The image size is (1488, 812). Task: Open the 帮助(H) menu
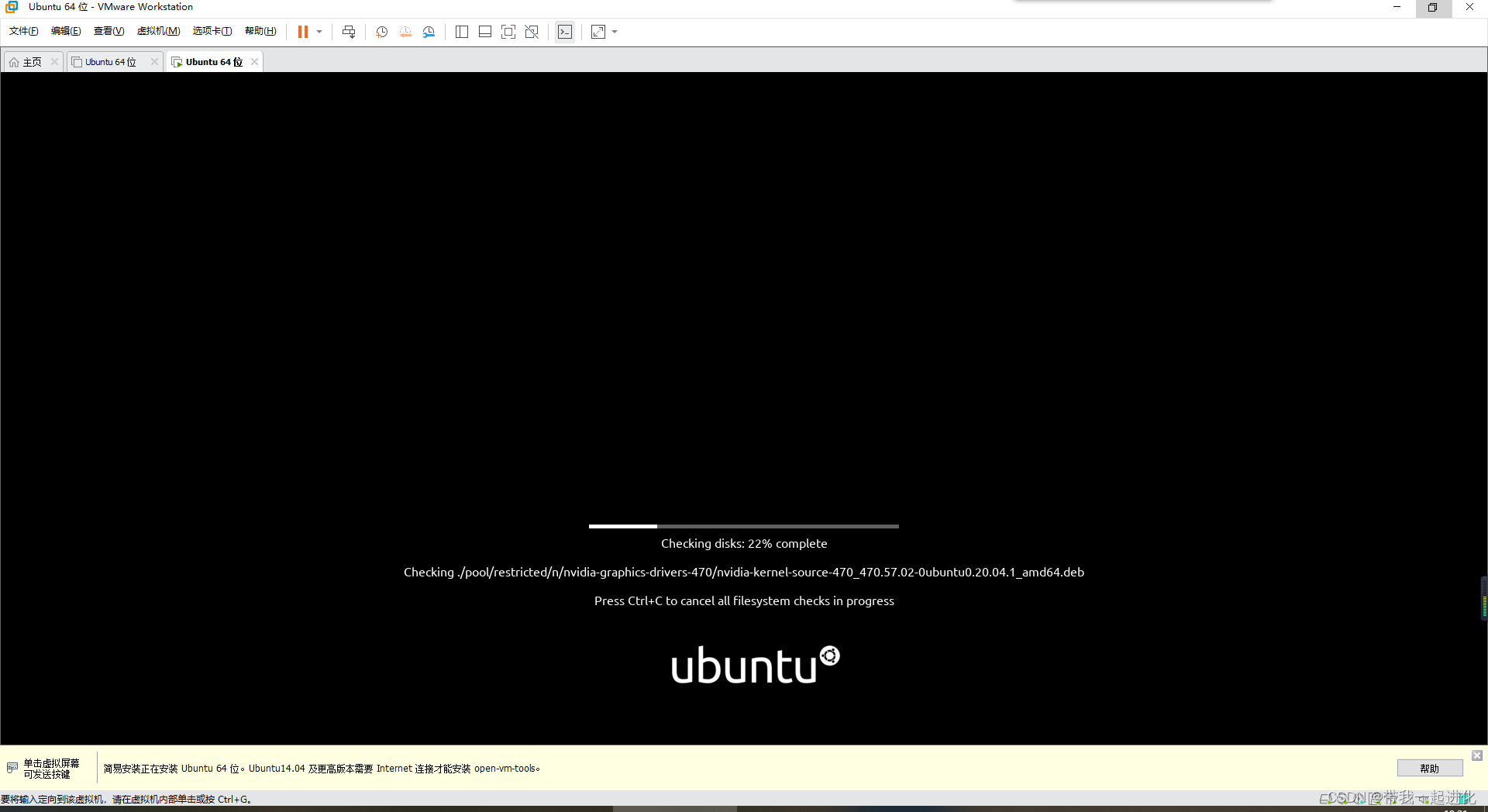click(260, 31)
